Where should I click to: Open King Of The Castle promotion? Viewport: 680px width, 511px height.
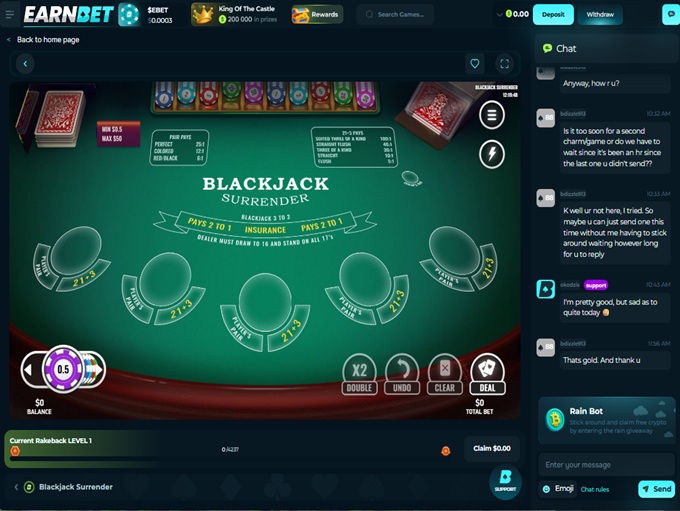235,14
